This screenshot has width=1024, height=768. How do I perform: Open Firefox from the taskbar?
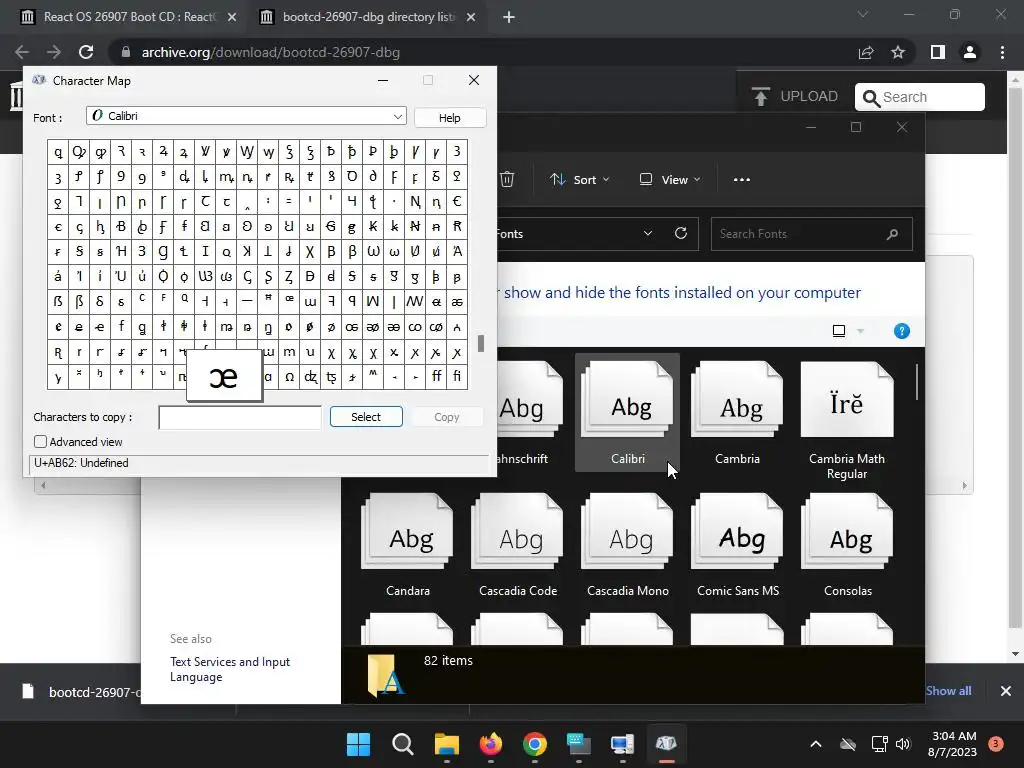pyautogui.click(x=490, y=744)
